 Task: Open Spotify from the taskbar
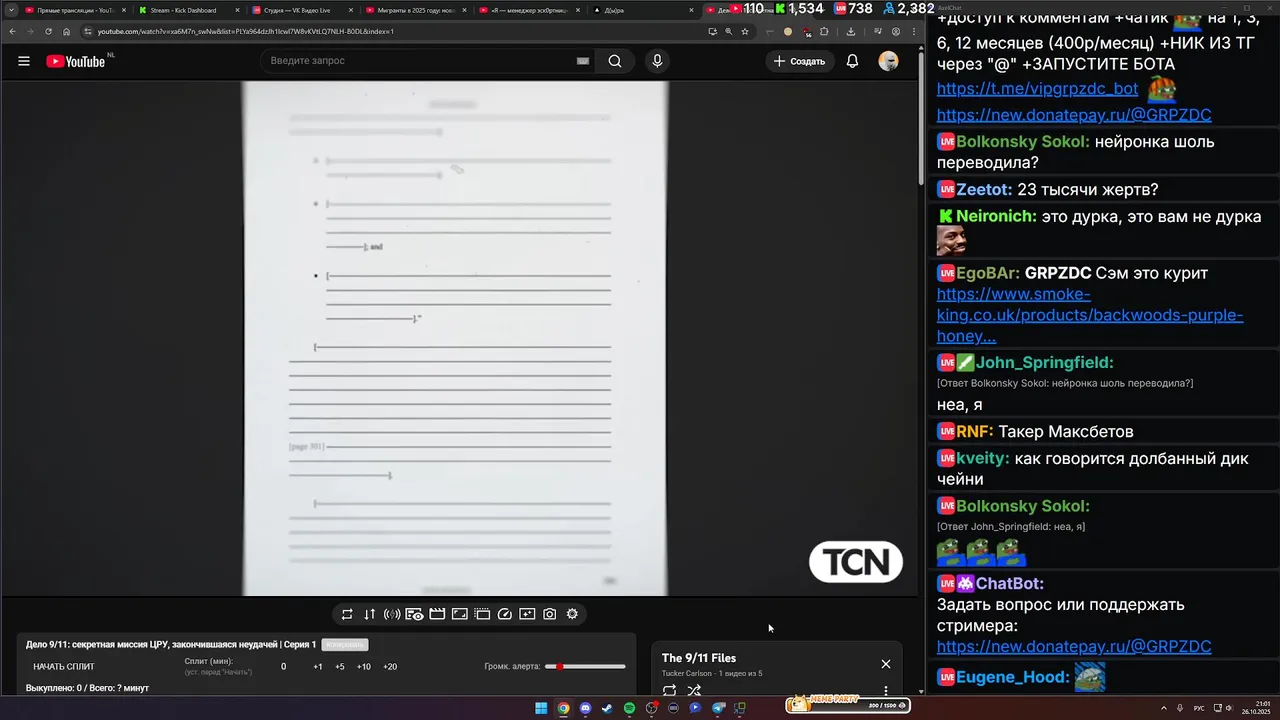(629, 708)
